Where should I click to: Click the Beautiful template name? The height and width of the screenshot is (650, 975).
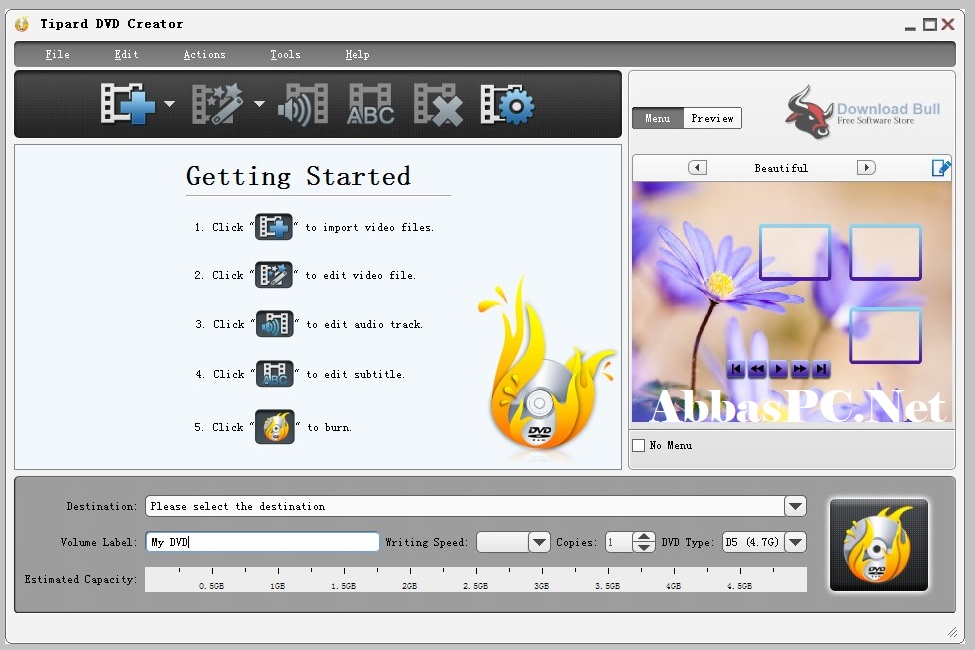781,168
